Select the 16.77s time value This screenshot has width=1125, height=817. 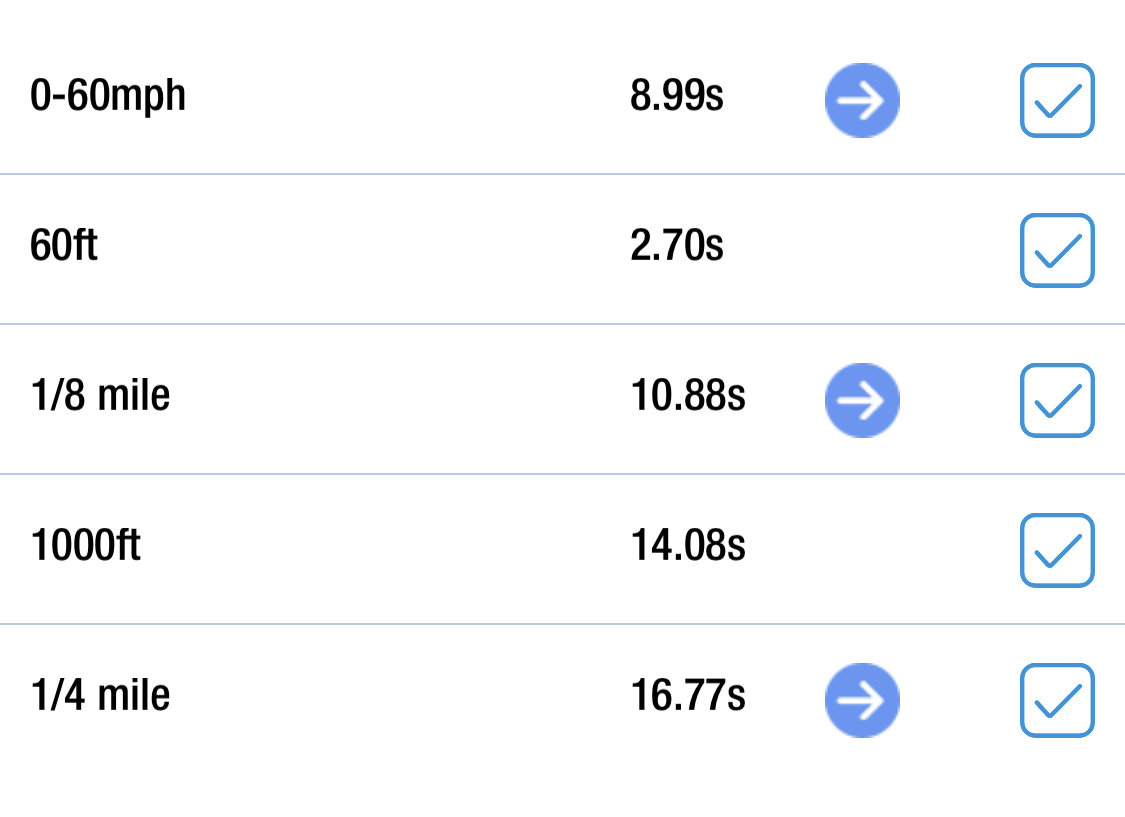tap(688, 694)
